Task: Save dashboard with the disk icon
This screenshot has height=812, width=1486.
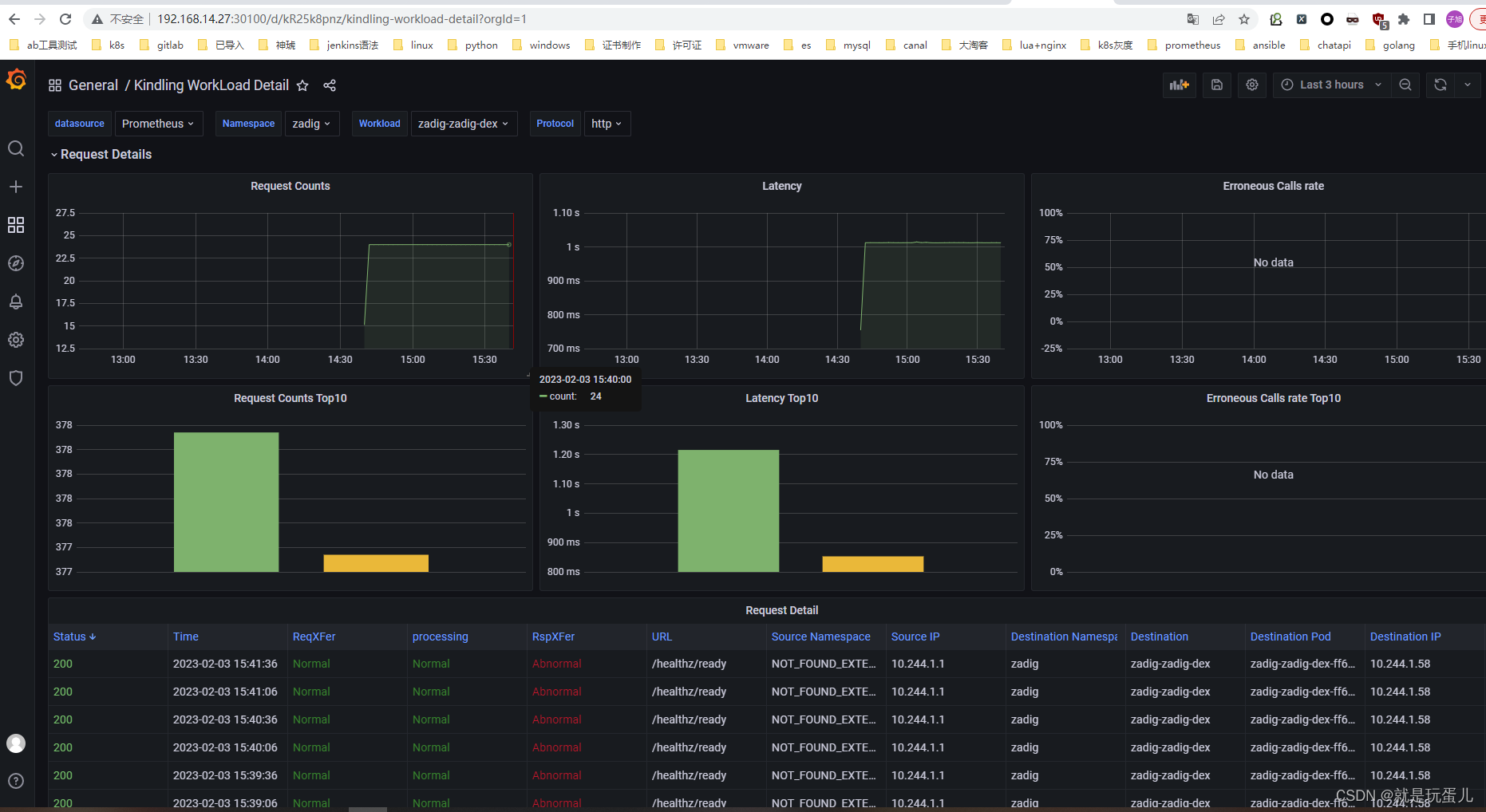Action: (1217, 85)
